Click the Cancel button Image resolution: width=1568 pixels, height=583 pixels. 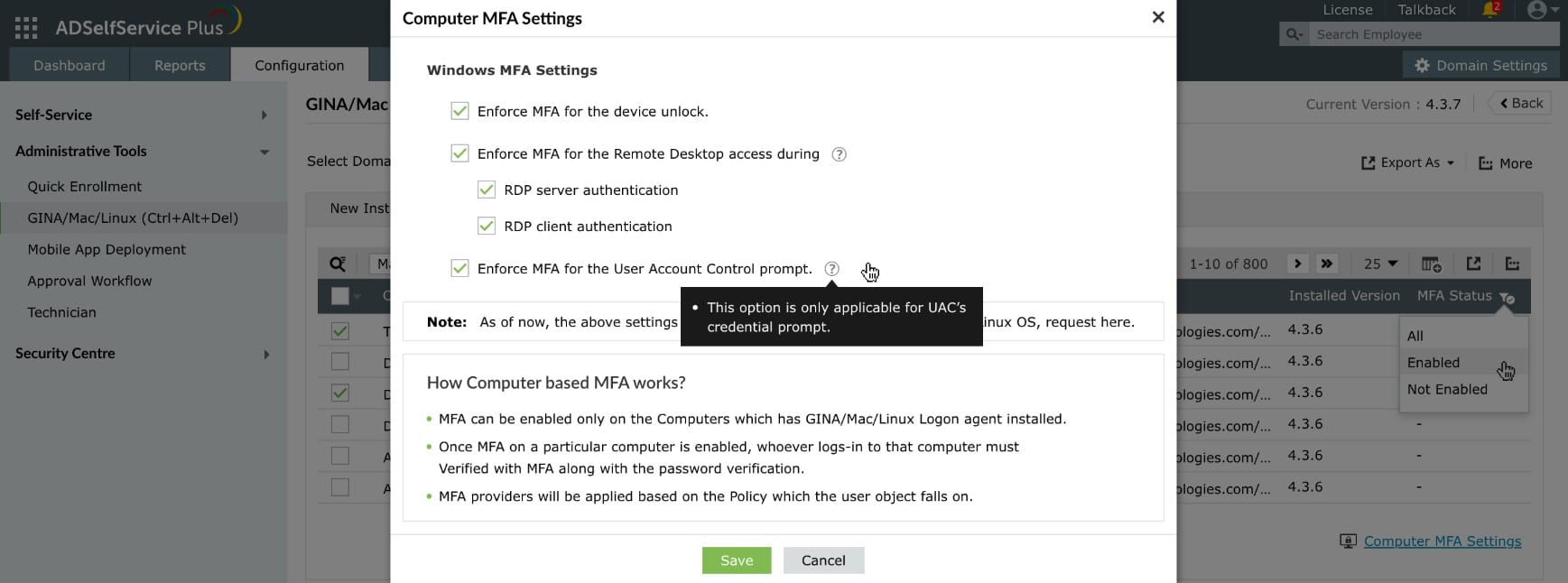click(x=823, y=560)
